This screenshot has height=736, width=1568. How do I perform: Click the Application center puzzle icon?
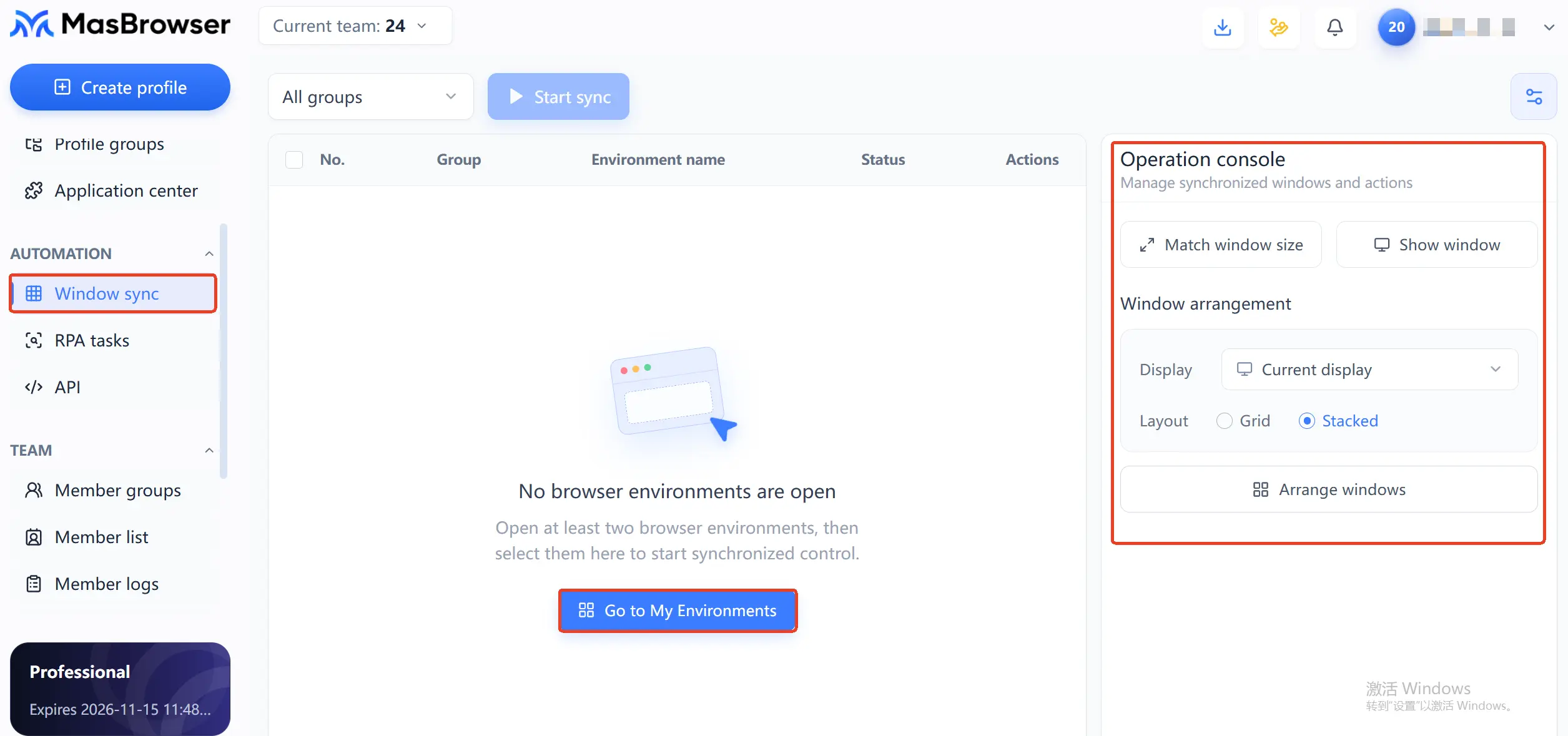click(34, 190)
